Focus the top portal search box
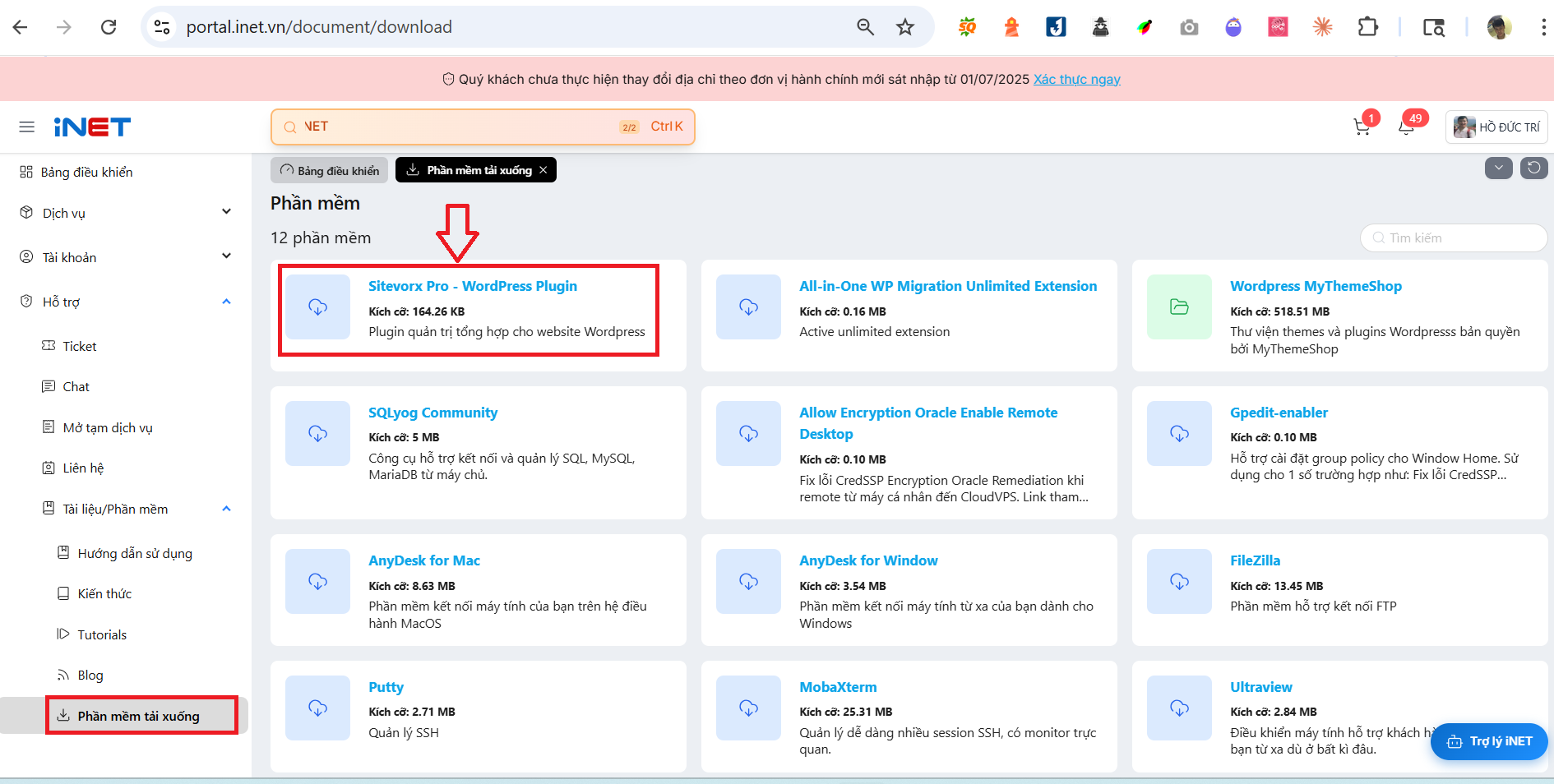1554x784 pixels. (483, 127)
